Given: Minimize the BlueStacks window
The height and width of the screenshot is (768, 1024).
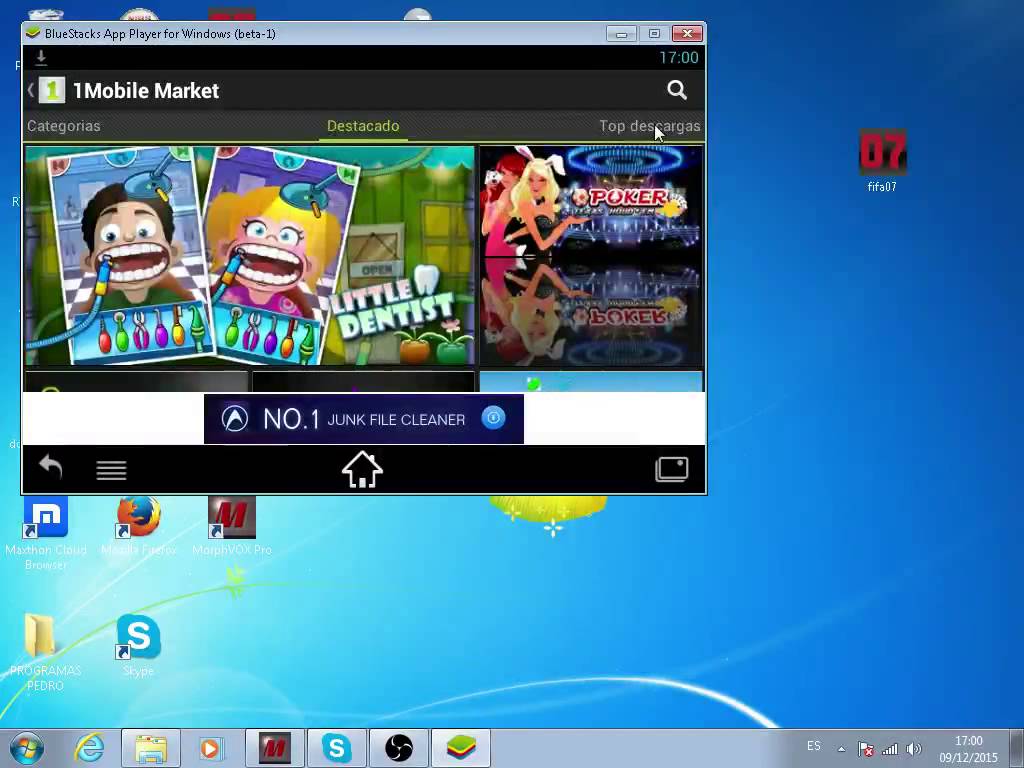Looking at the screenshot, I should 621,33.
